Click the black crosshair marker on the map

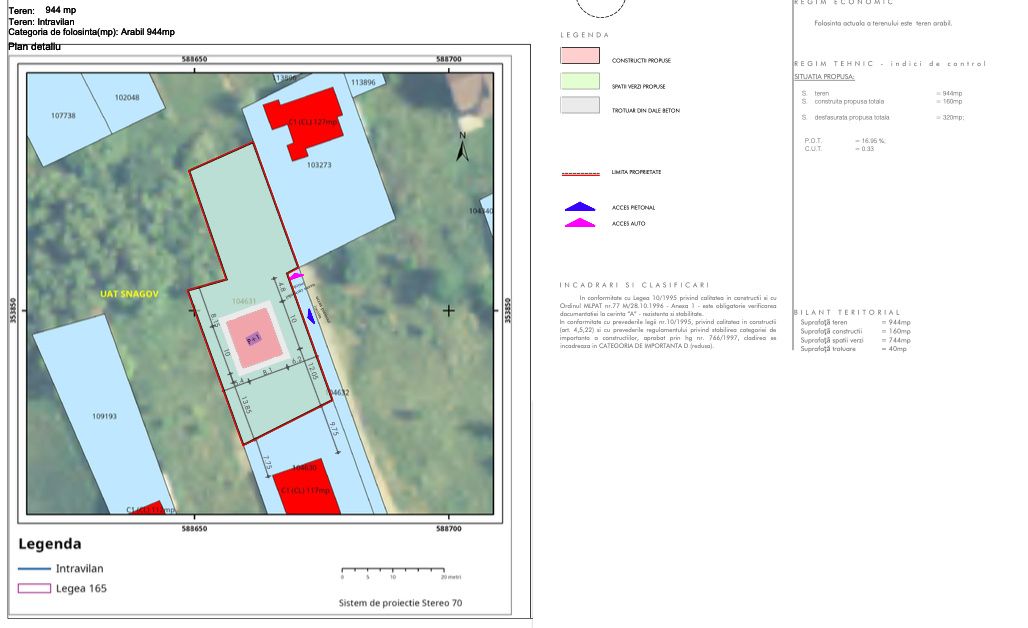point(448,311)
